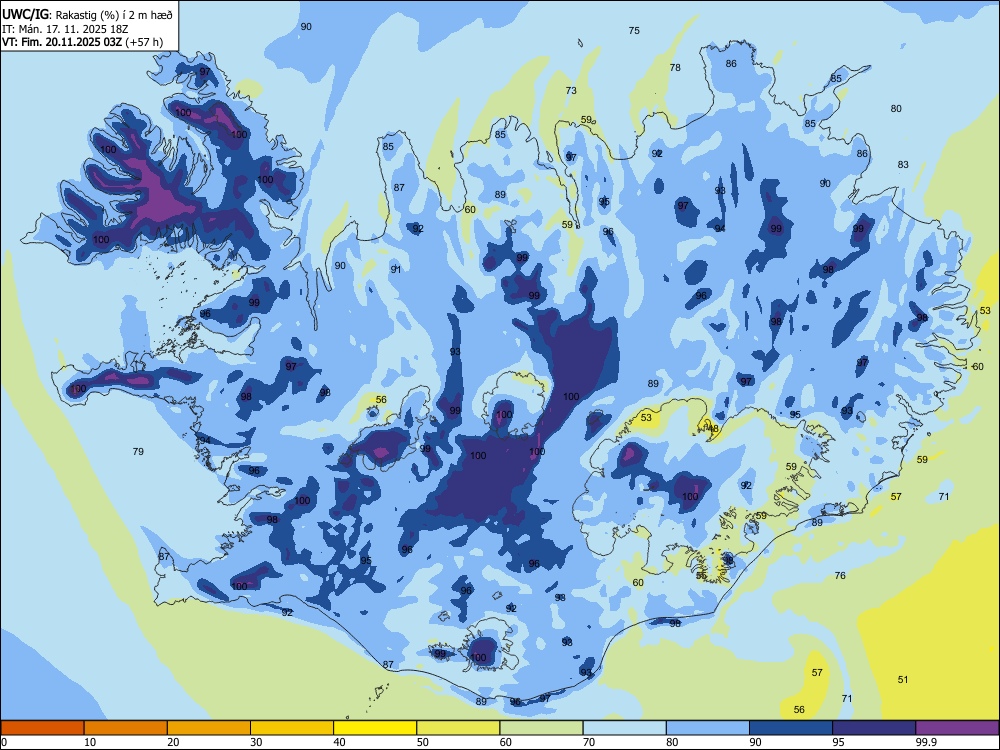The image size is (1000, 750).
Task: Click the '75' humidity value on the map
Action: pyautogui.click(x=634, y=31)
